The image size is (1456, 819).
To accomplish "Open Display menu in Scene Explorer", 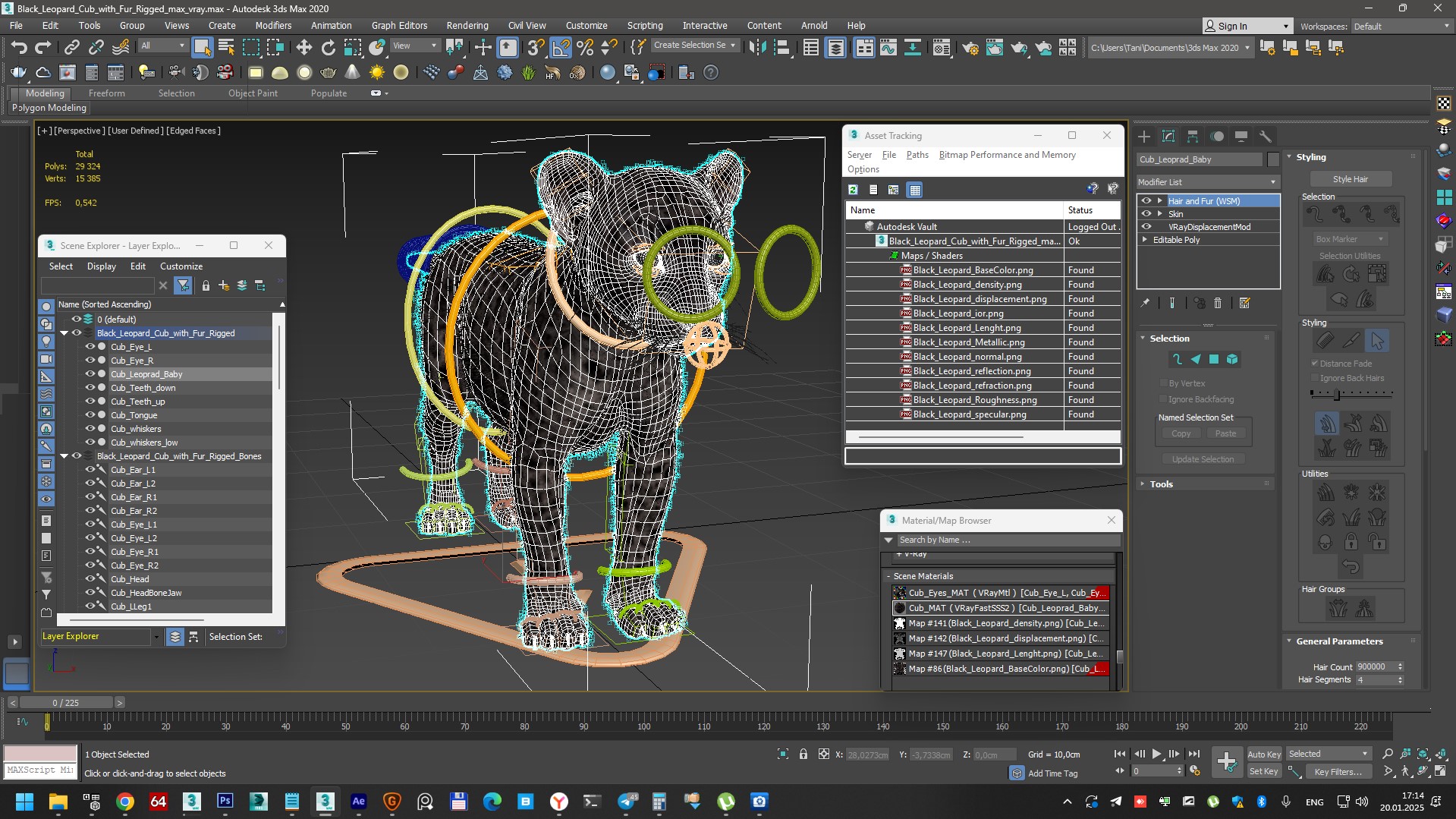I will (102, 266).
